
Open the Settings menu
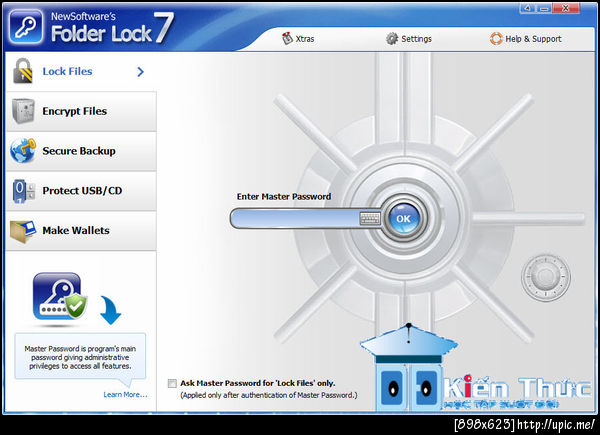(409, 39)
